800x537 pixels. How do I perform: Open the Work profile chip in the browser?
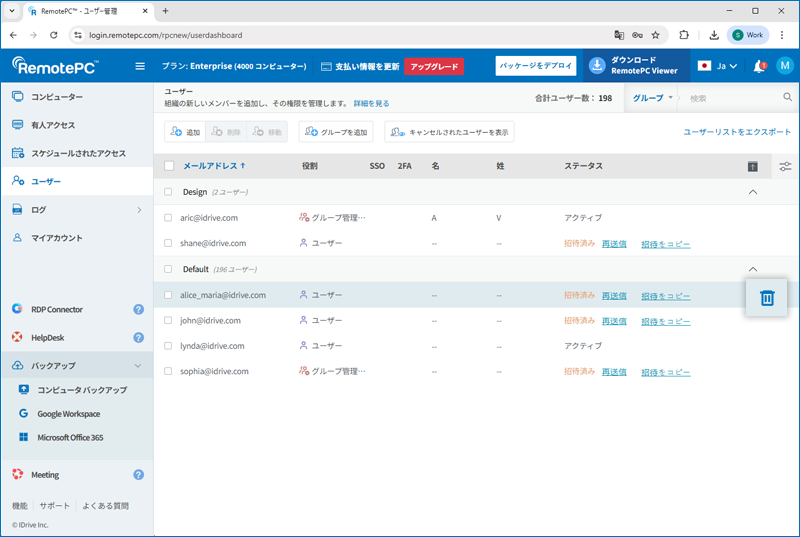coord(748,35)
